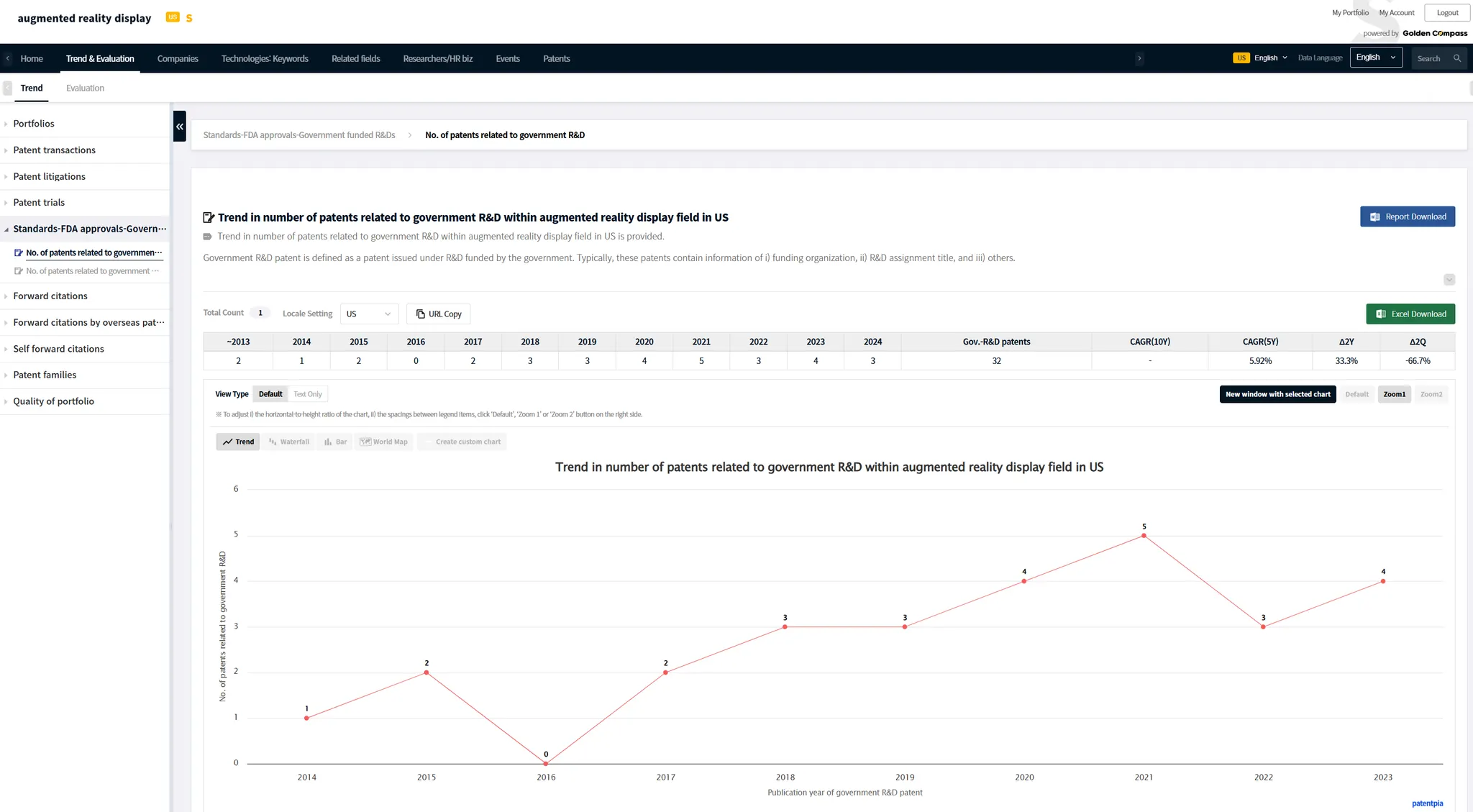Open the Companies menu item
The width and height of the screenshot is (1473, 812).
coord(178,58)
